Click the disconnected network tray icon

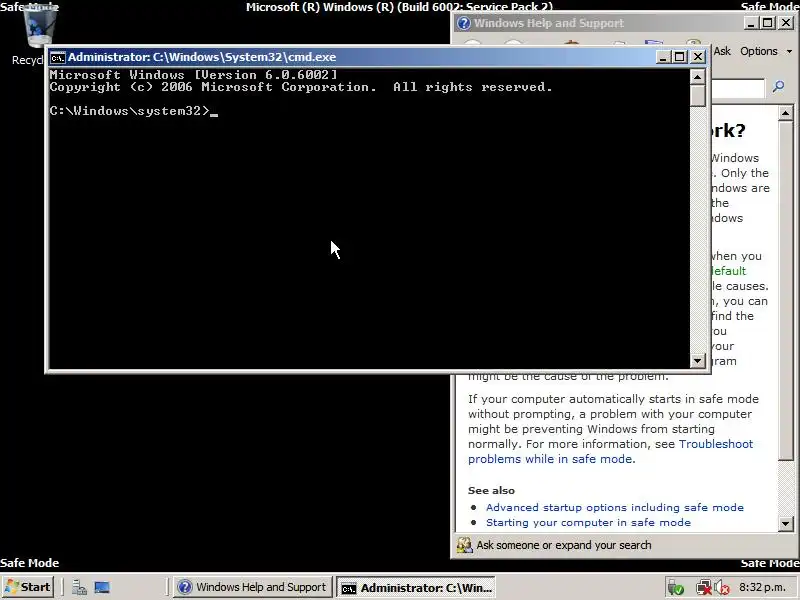(x=705, y=588)
